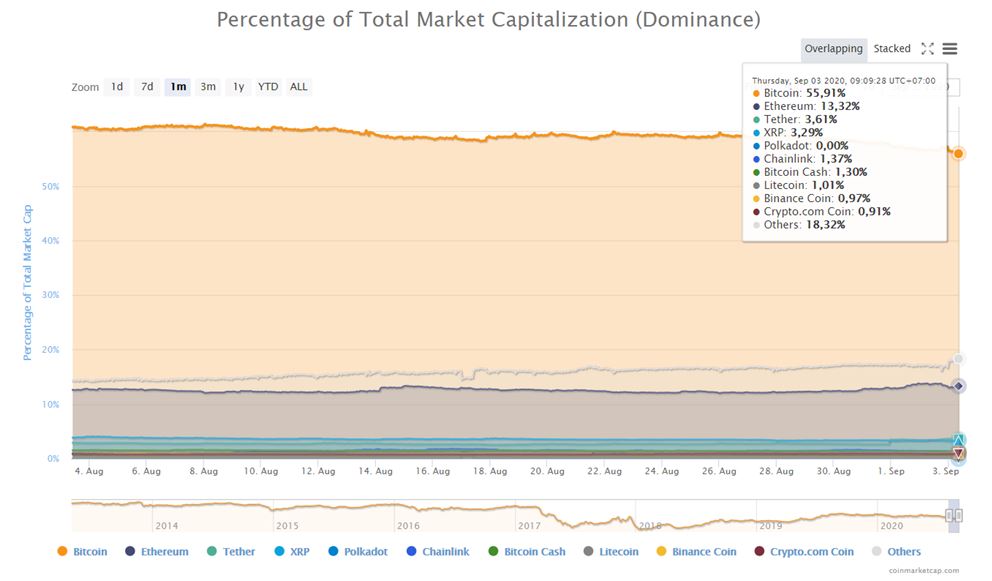Image resolution: width=992 pixels, height=581 pixels.
Task: Click the orange Bitcoin legend dot
Action: coord(60,551)
